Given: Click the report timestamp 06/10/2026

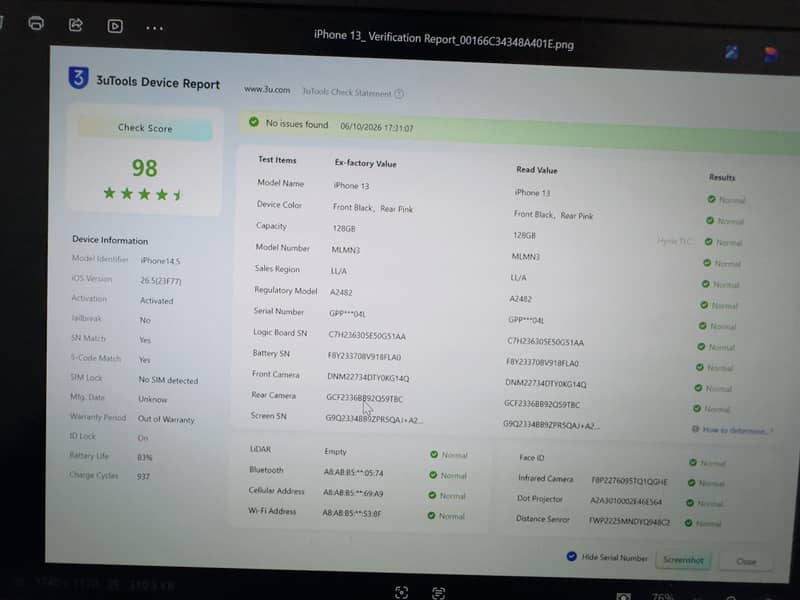Looking at the screenshot, I should (377, 127).
